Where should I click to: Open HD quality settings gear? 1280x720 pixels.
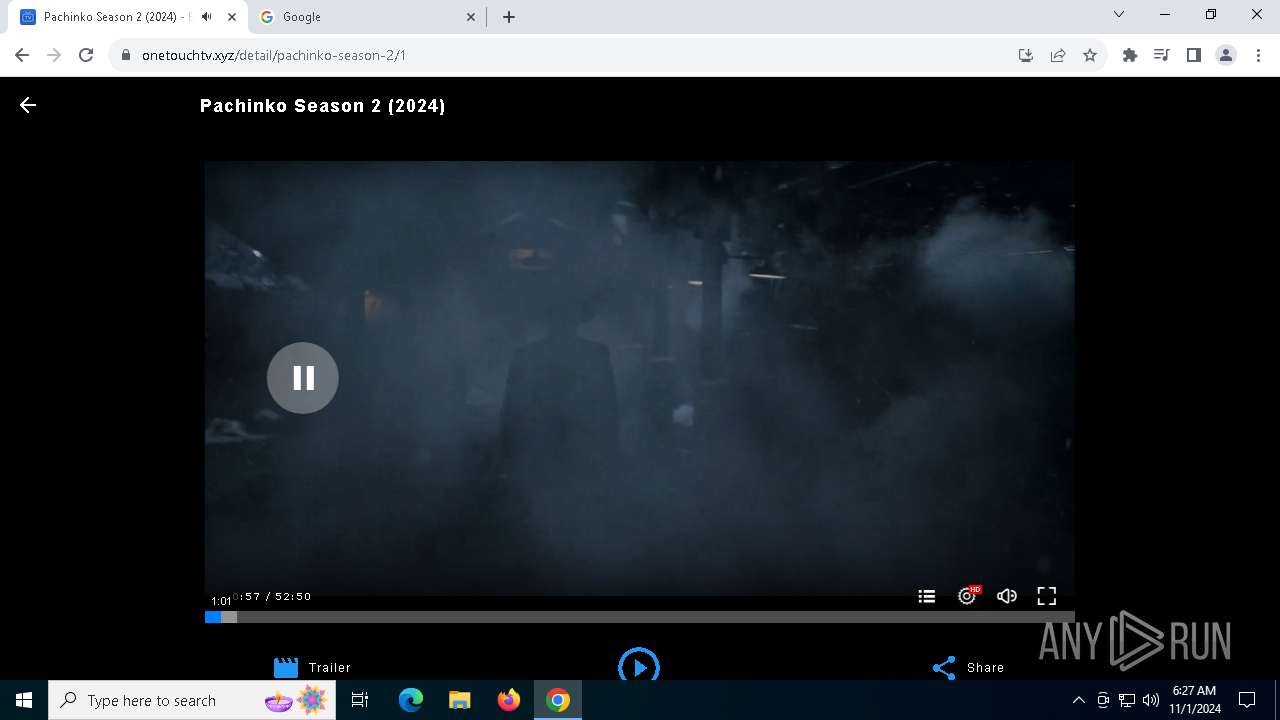pos(968,596)
